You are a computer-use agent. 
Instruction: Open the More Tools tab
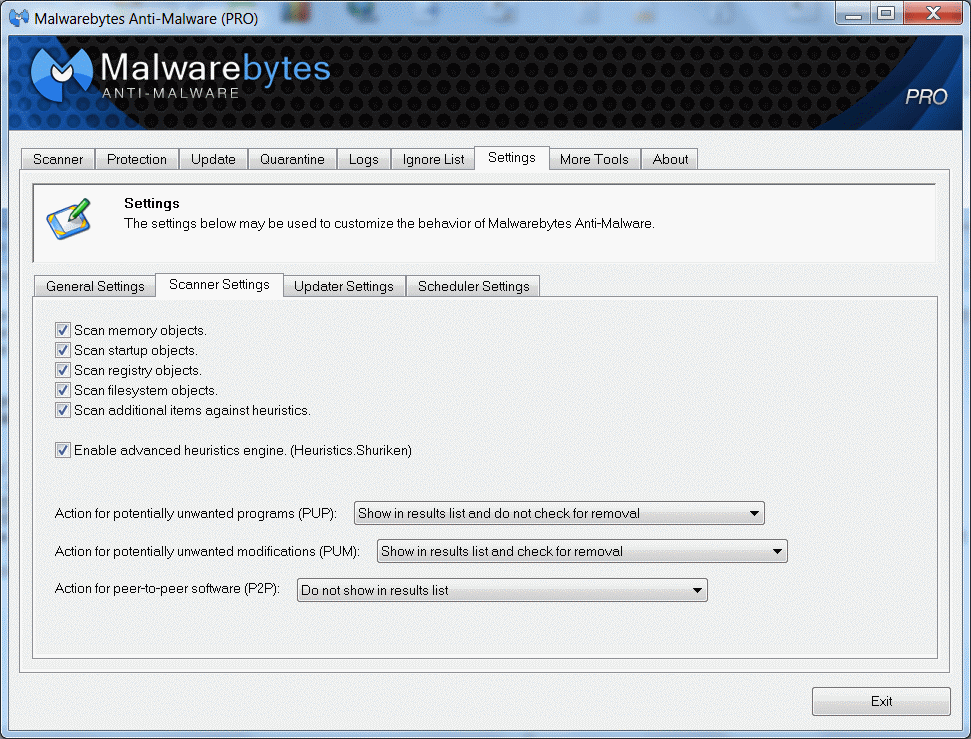[594, 159]
